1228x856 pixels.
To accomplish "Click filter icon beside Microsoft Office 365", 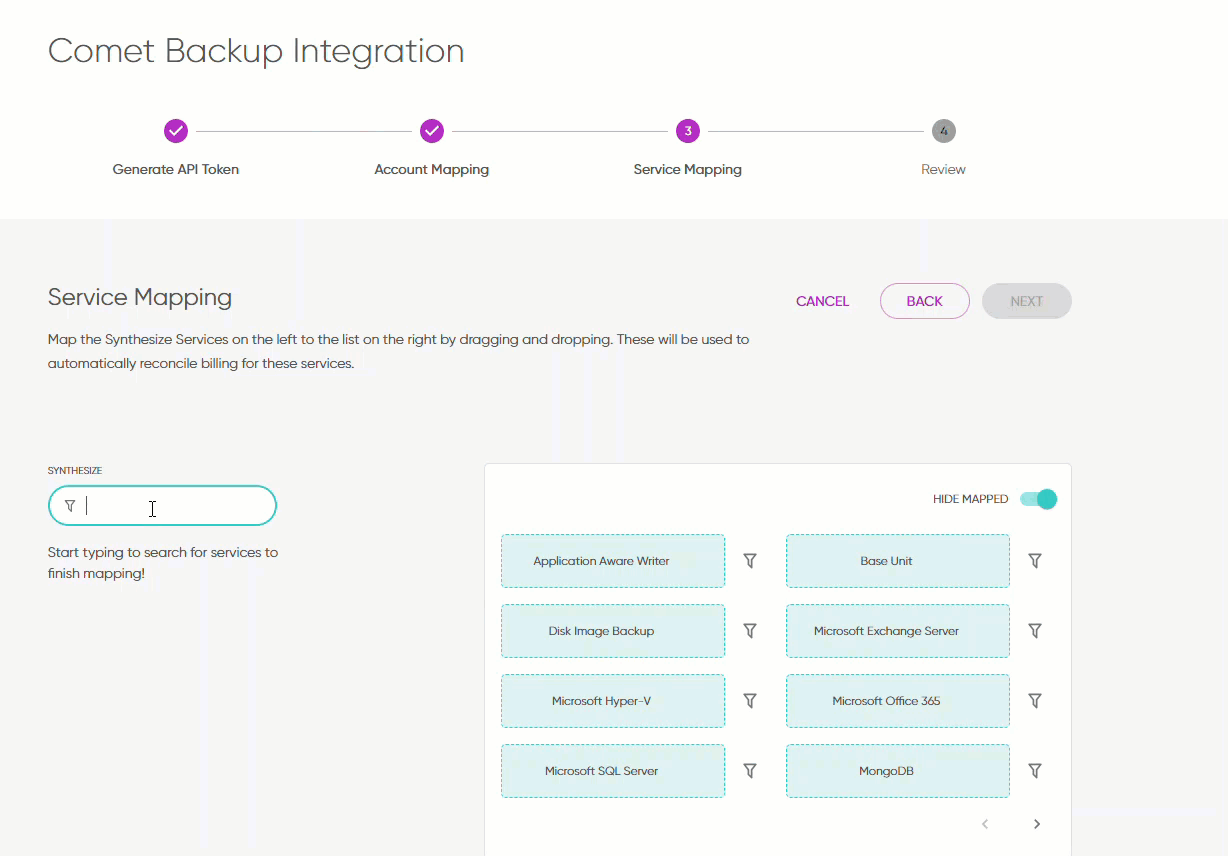I will (1035, 701).
